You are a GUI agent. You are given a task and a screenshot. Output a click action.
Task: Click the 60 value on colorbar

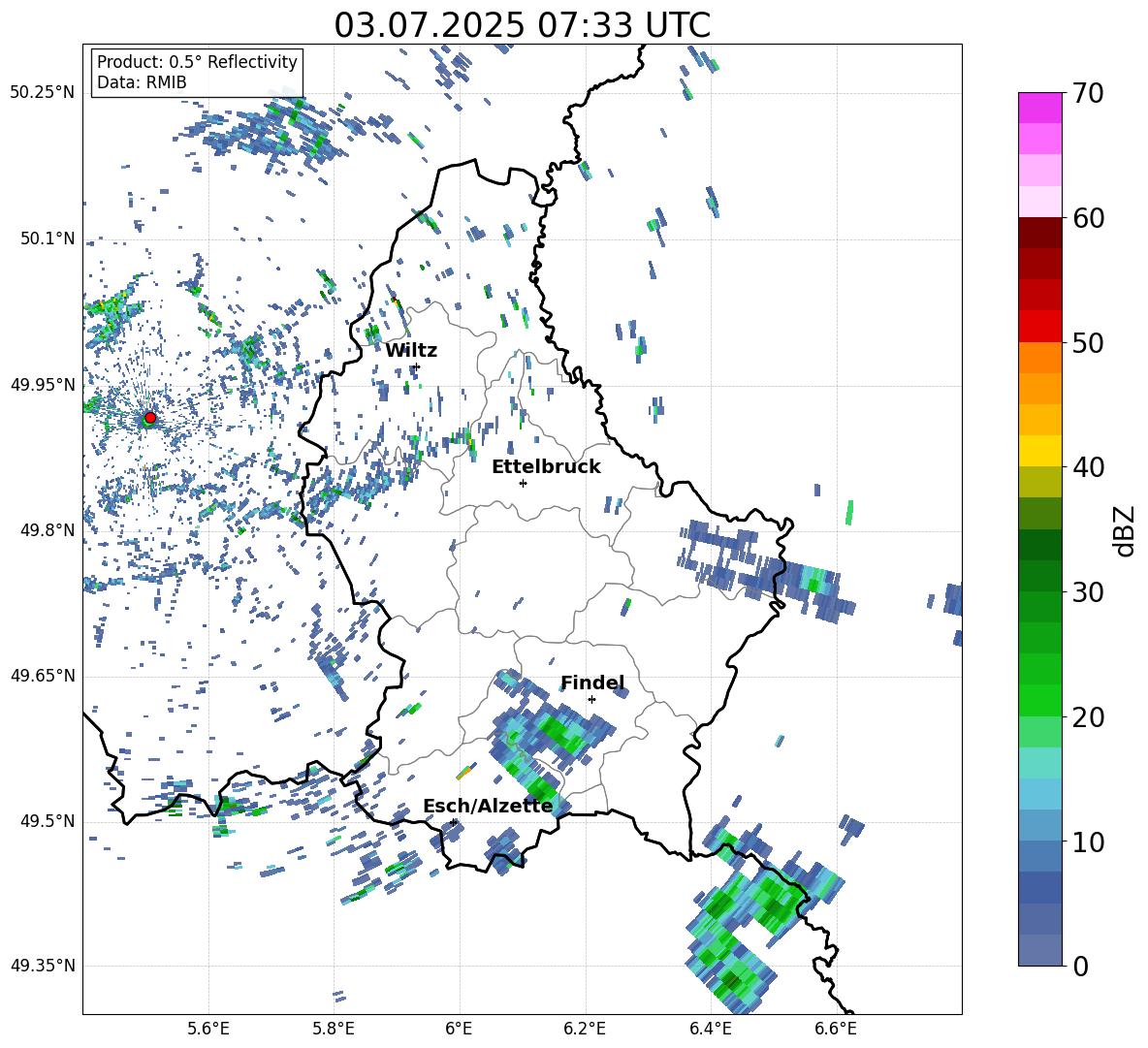pos(1088,218)
